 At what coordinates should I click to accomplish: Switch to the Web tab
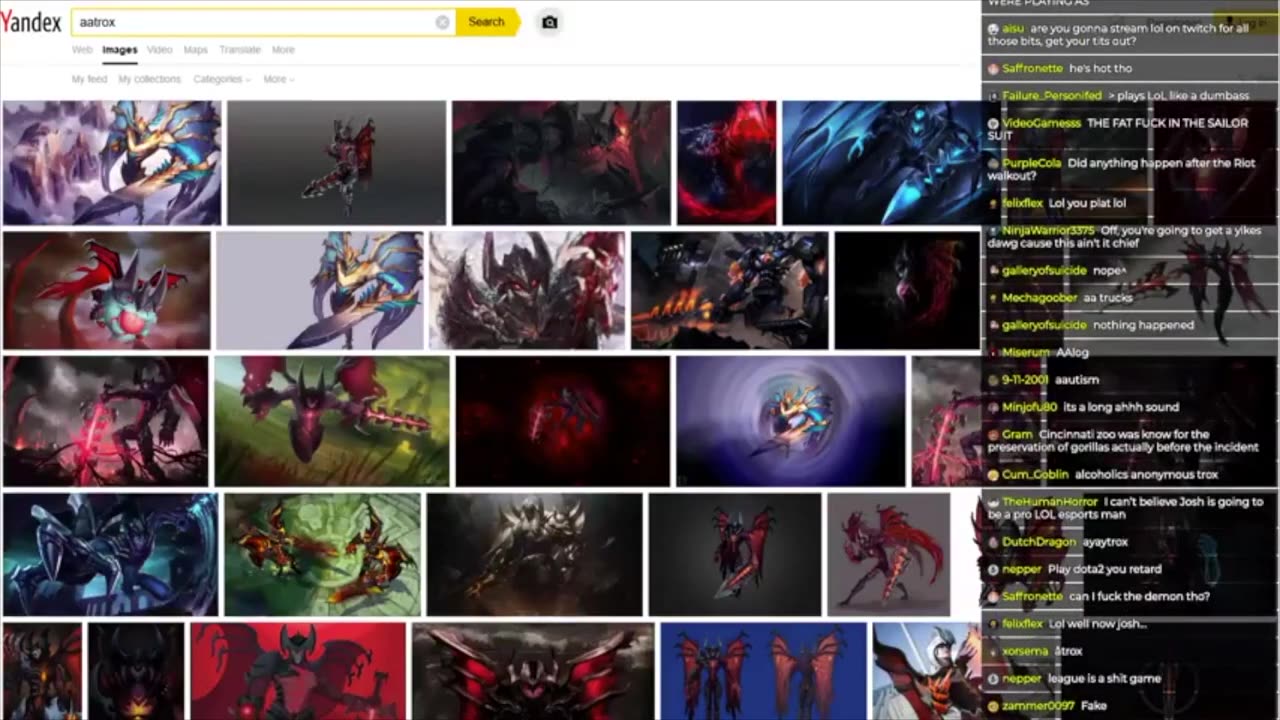[x=82, y=50]
